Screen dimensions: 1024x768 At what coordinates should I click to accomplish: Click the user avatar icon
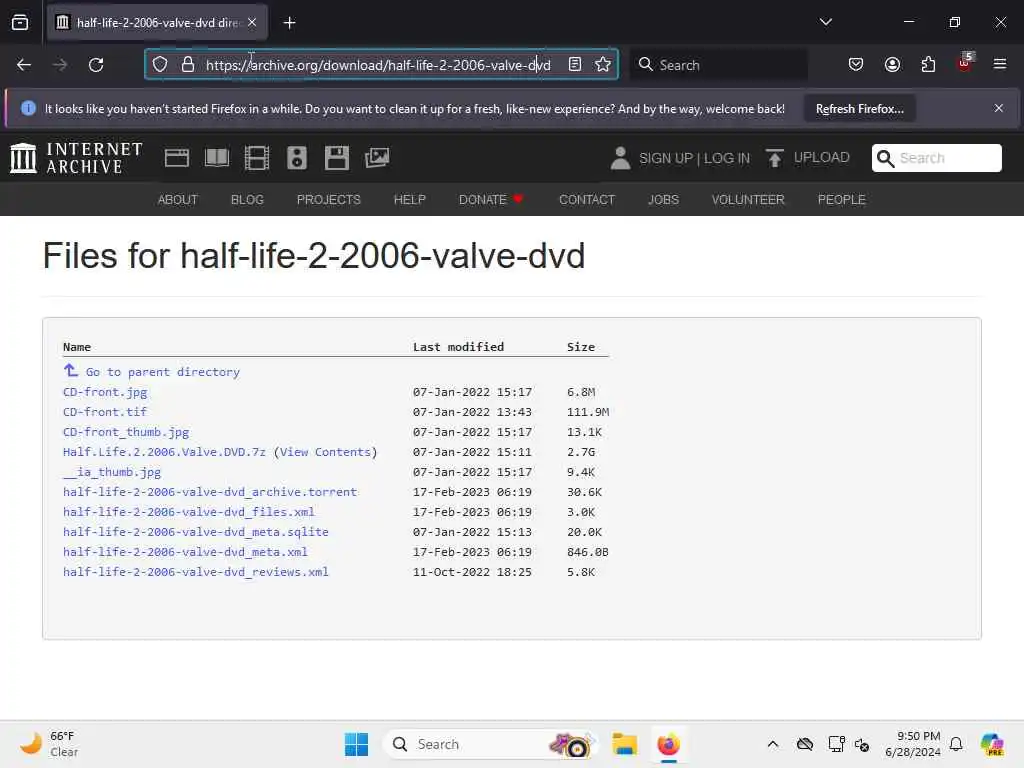point(620,158)
